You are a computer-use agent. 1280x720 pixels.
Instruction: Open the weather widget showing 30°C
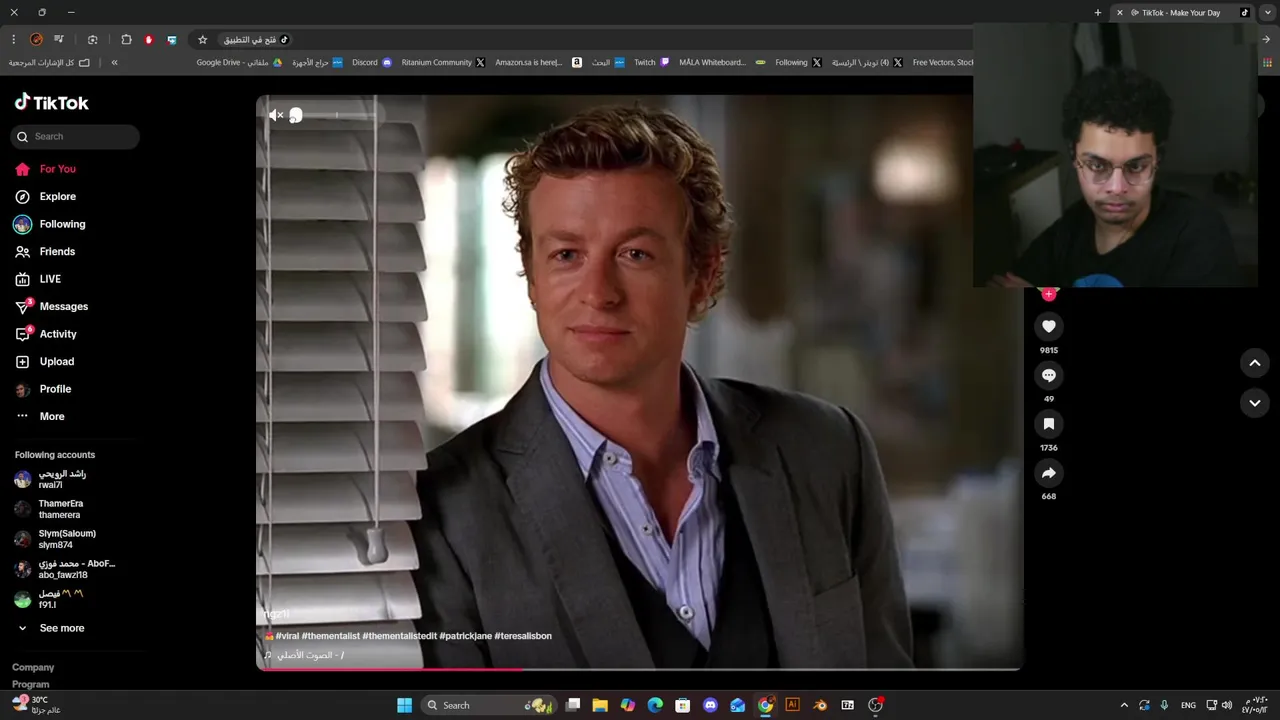click(x=37, y=705)
